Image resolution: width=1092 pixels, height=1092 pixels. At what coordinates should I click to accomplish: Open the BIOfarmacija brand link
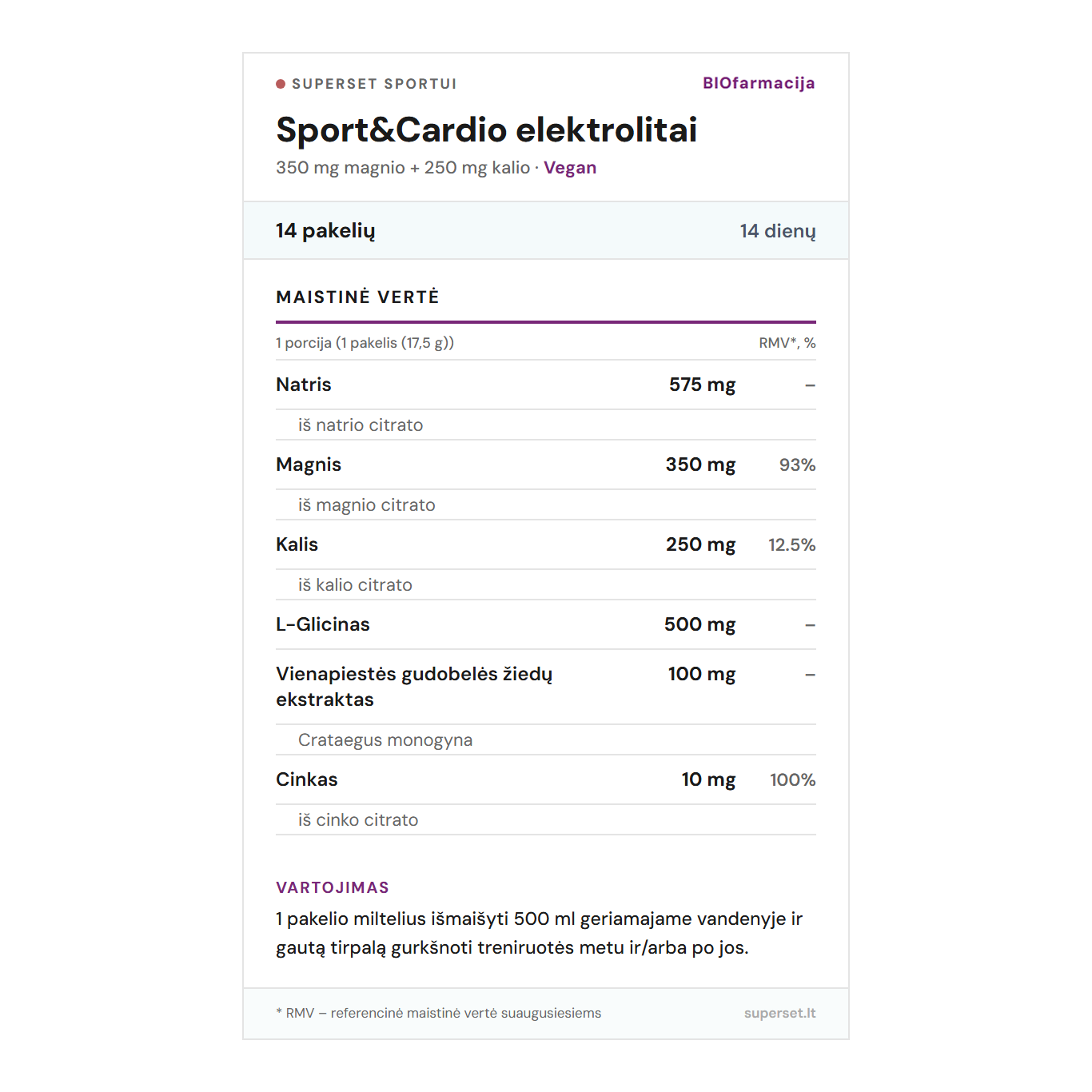[758, 83]
